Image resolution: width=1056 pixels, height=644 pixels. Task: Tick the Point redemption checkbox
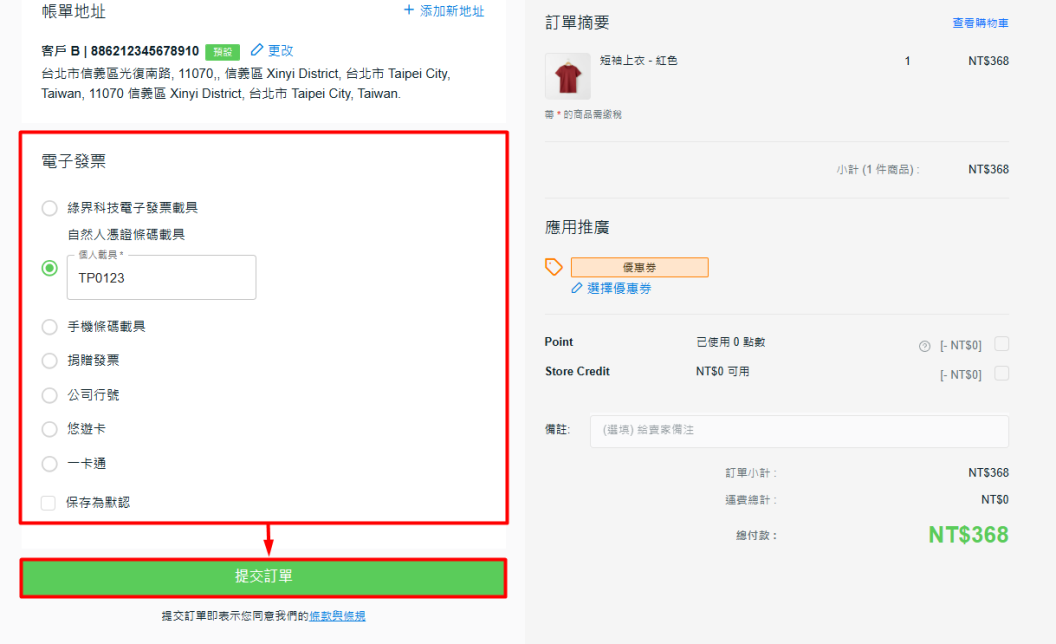[x=1001, y=344]
